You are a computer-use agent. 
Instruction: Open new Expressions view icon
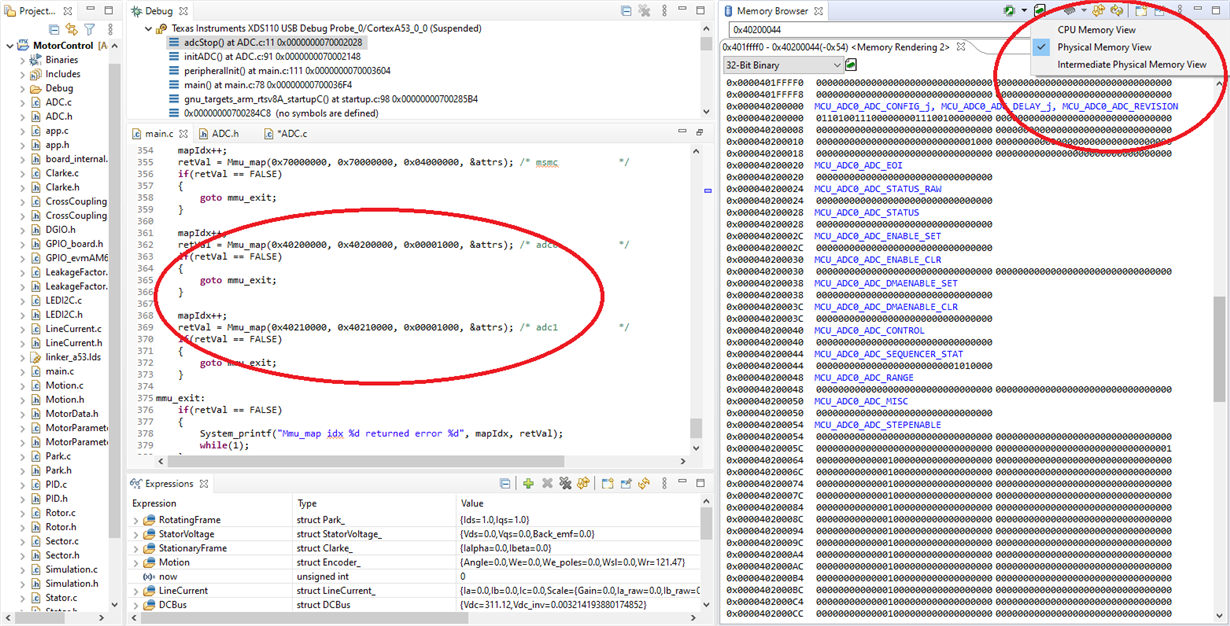tap(607, 484)
